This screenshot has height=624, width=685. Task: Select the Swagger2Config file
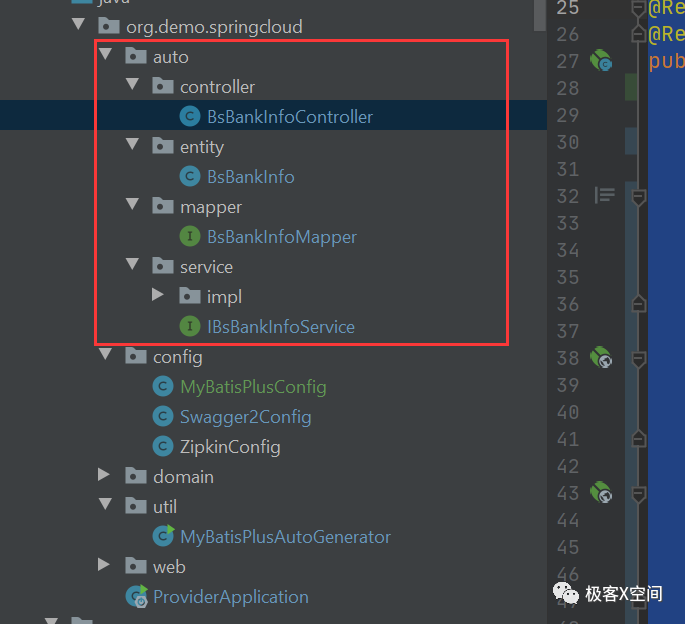pyautogui.click(x=246, y=417)
